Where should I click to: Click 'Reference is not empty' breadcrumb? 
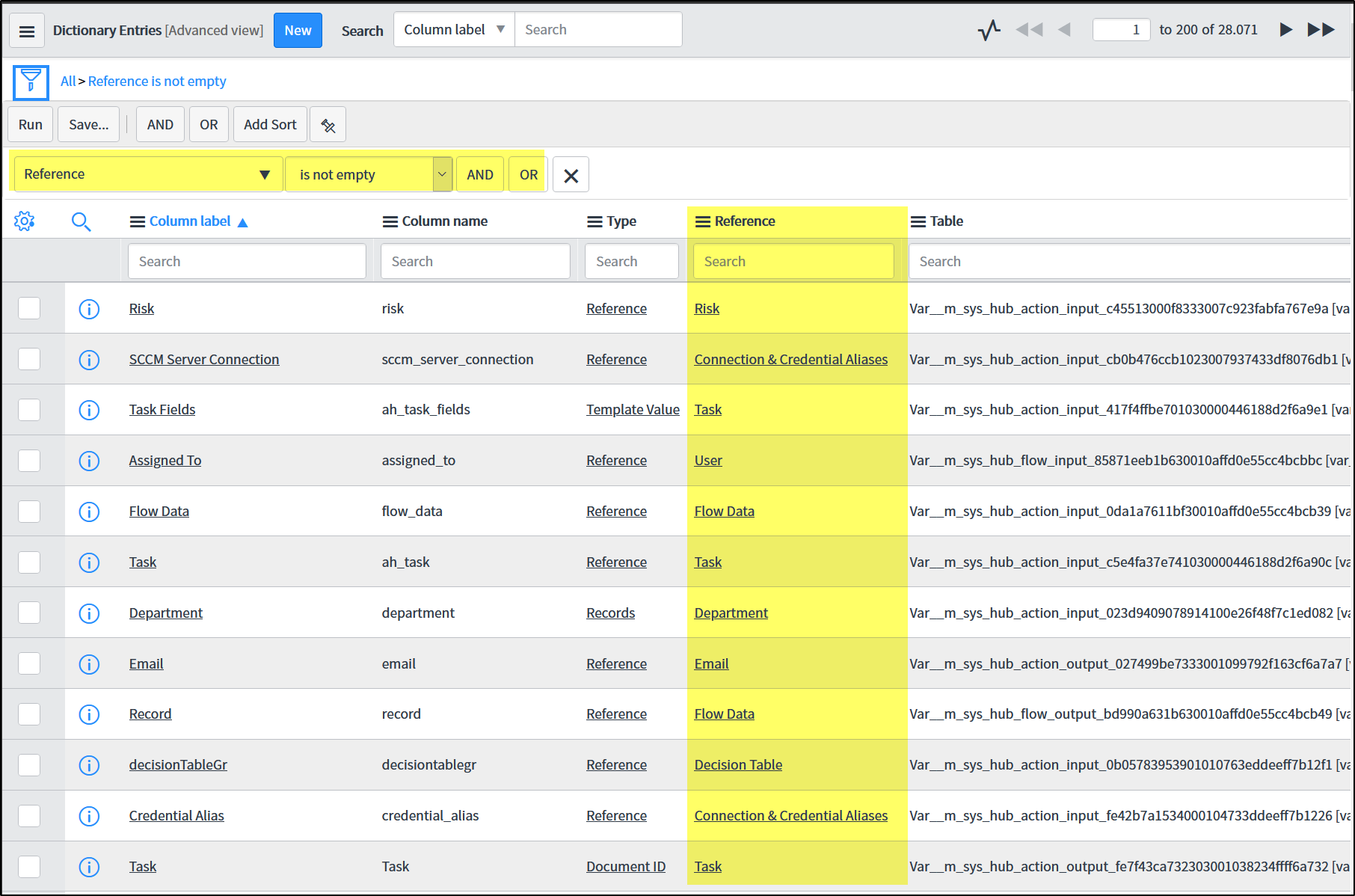157,82
